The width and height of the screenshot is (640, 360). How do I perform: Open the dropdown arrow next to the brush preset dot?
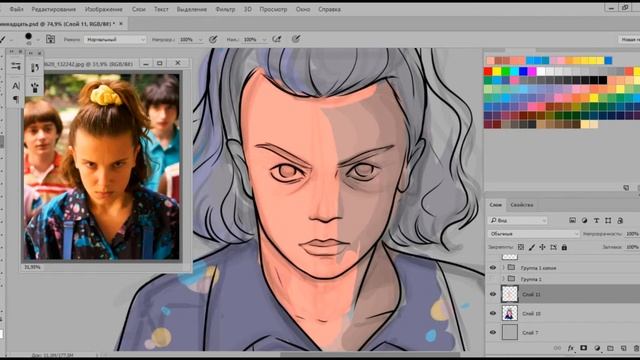pyautogui.click(x=38, y=39)
